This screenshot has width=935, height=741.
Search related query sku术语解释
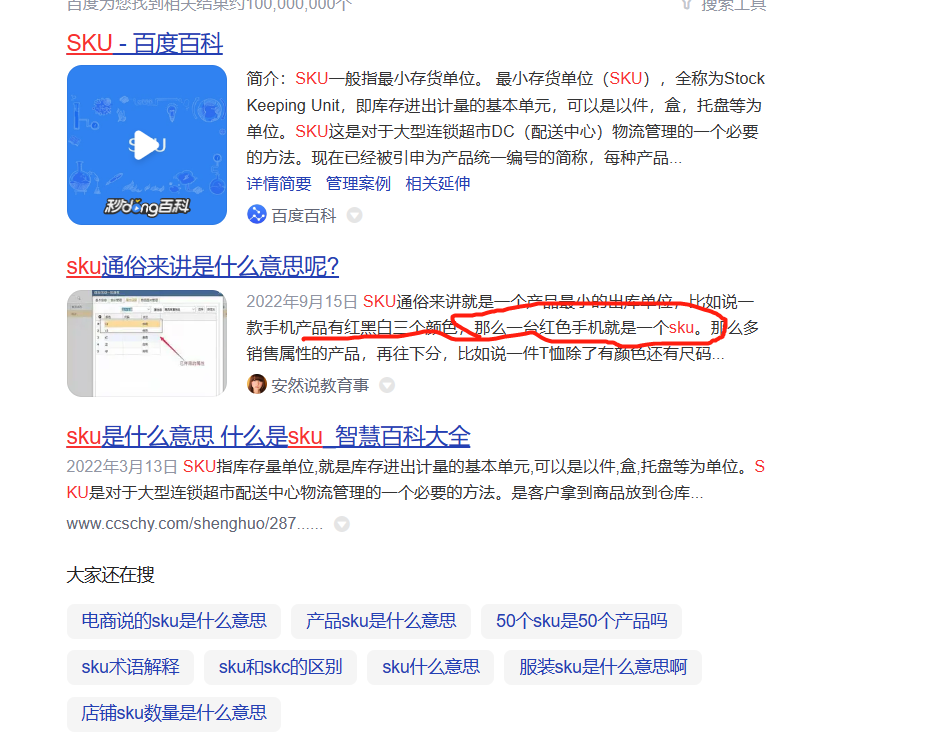click(131, 667)
